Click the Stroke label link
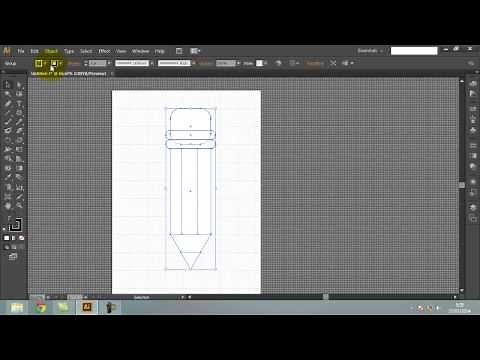The height and width of the screenshot is (360, 480). (x=74, y=63)
